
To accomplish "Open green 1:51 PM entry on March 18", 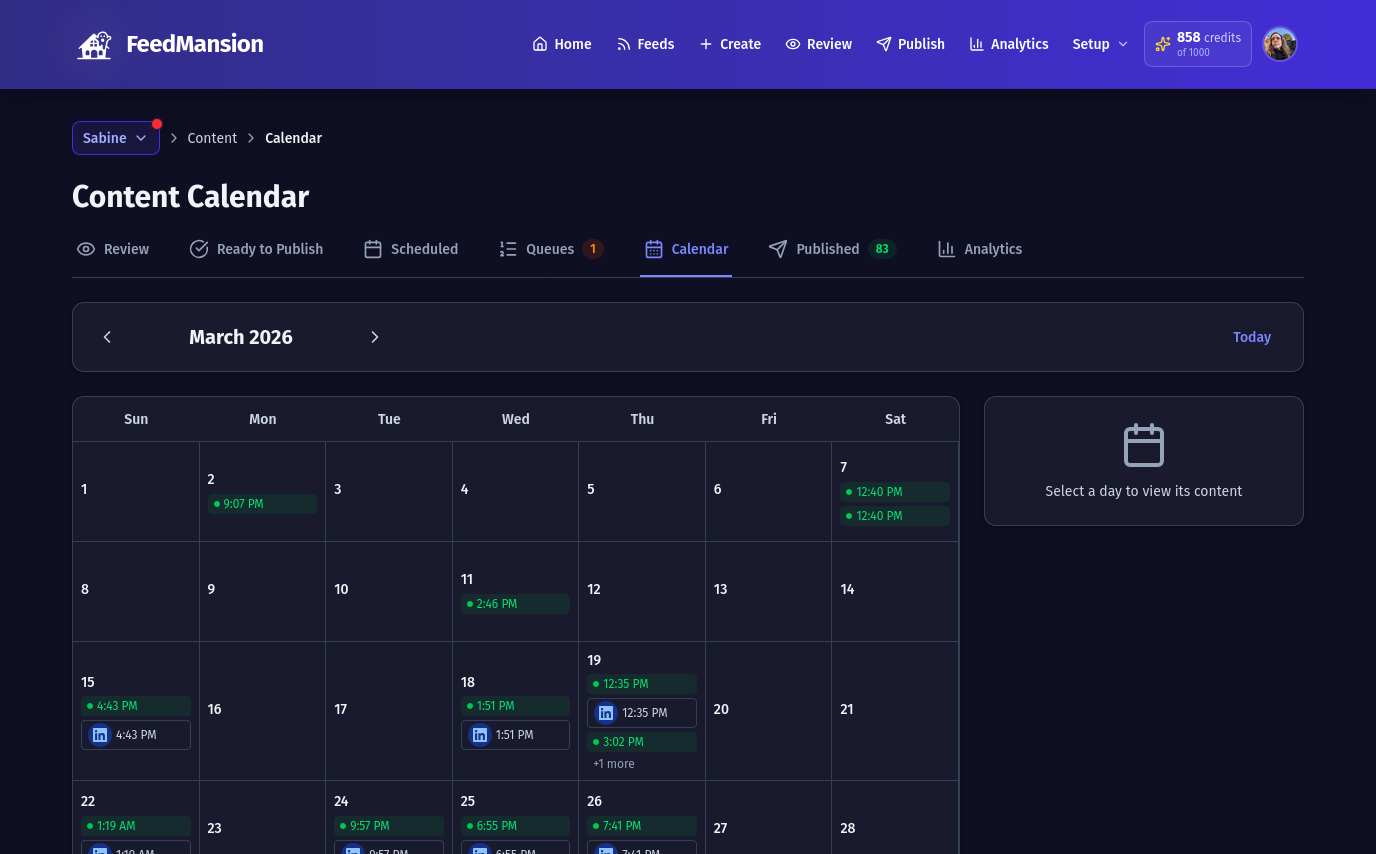I will click(x=515, y=706).
